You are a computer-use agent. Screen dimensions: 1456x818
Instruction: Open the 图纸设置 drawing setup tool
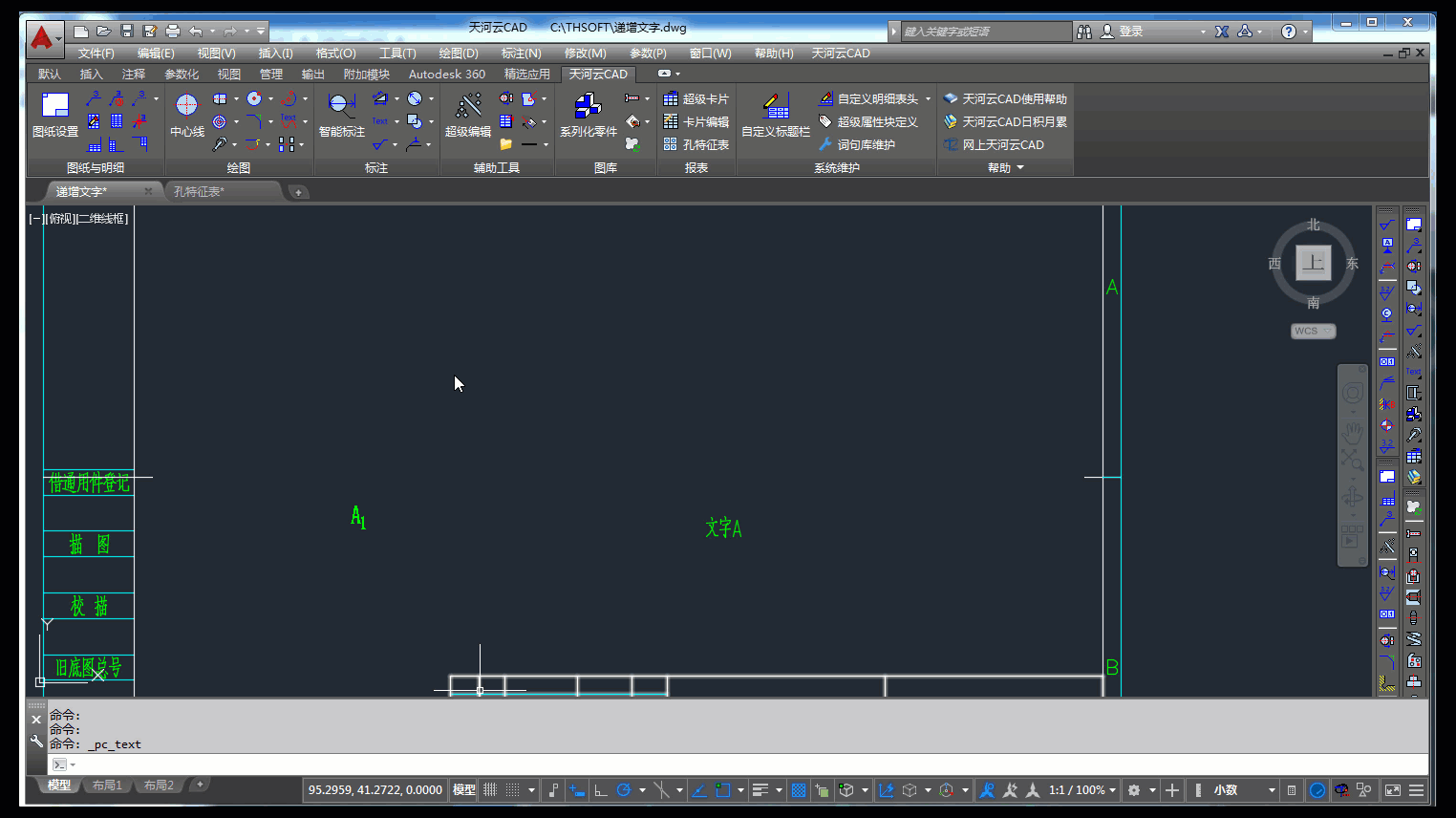[x=55, y=113]
